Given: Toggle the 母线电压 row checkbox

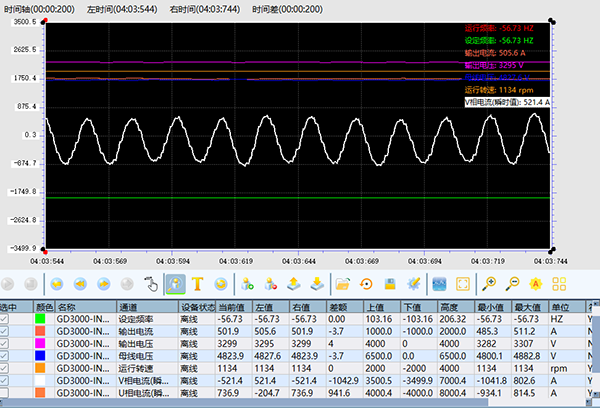Looking at the screenshot, I should pyautogui.click(x=5, y=355).
